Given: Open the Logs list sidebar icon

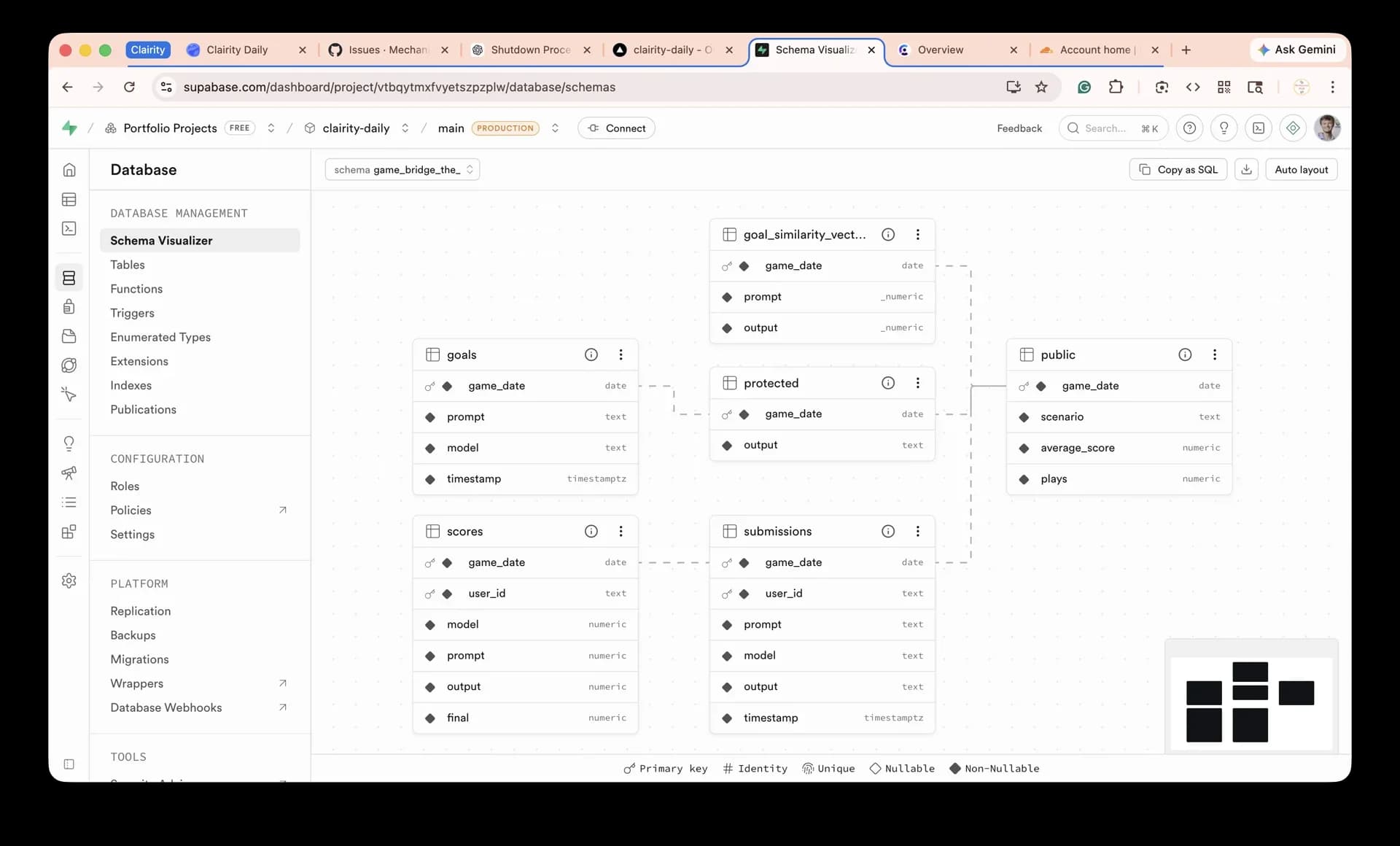Looking at the screenshot, I should pyautogui.click(x=69, y=502).
